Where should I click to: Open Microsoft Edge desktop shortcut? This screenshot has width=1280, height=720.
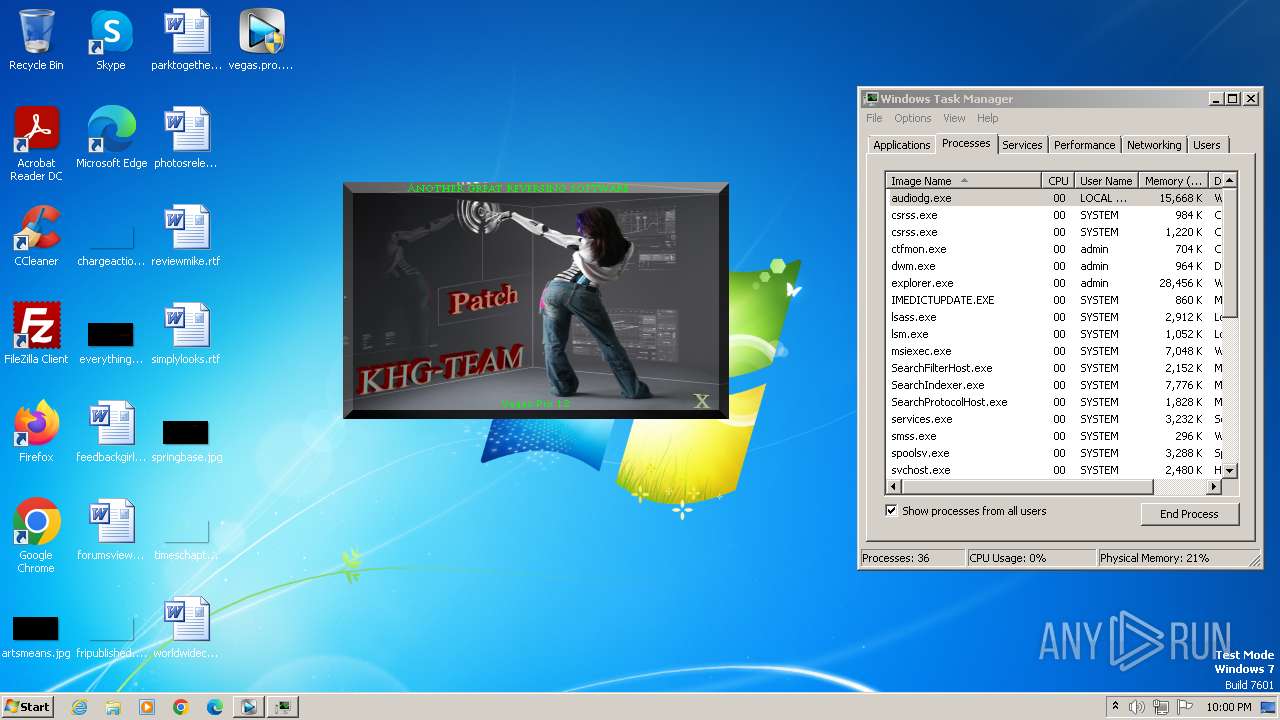(x=111, y=138)
